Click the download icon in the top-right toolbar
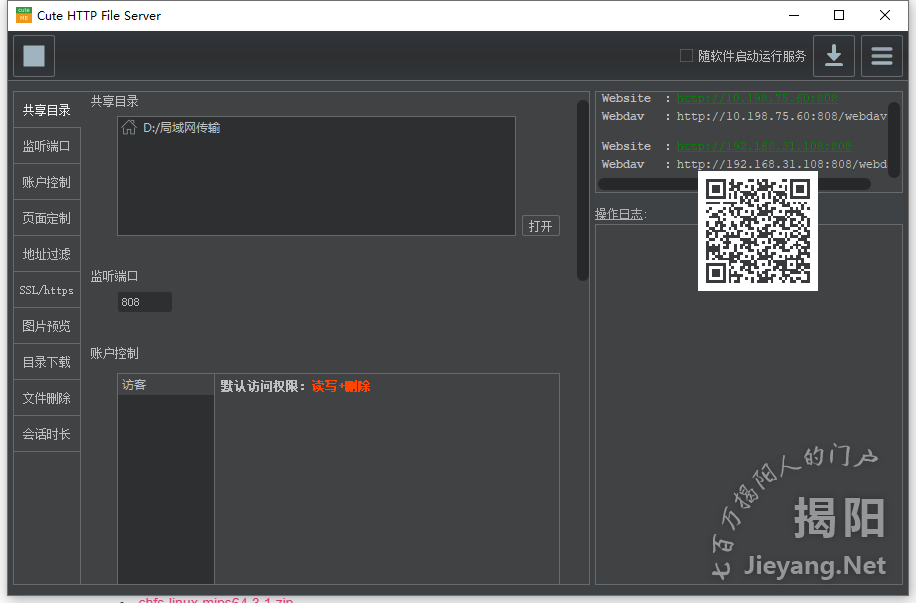This screenshot has width=916, height=603. (833, 55)
